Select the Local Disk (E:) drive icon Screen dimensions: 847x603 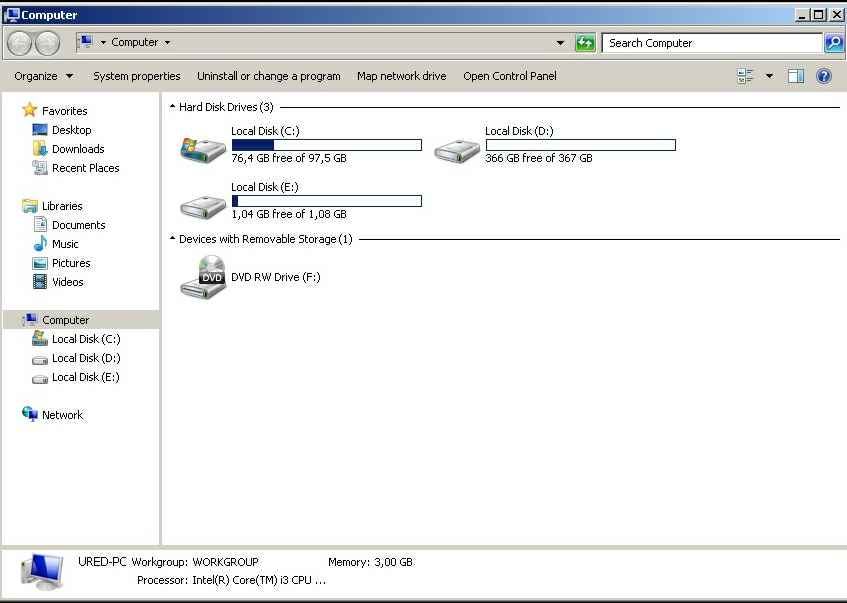pos(203,206)
